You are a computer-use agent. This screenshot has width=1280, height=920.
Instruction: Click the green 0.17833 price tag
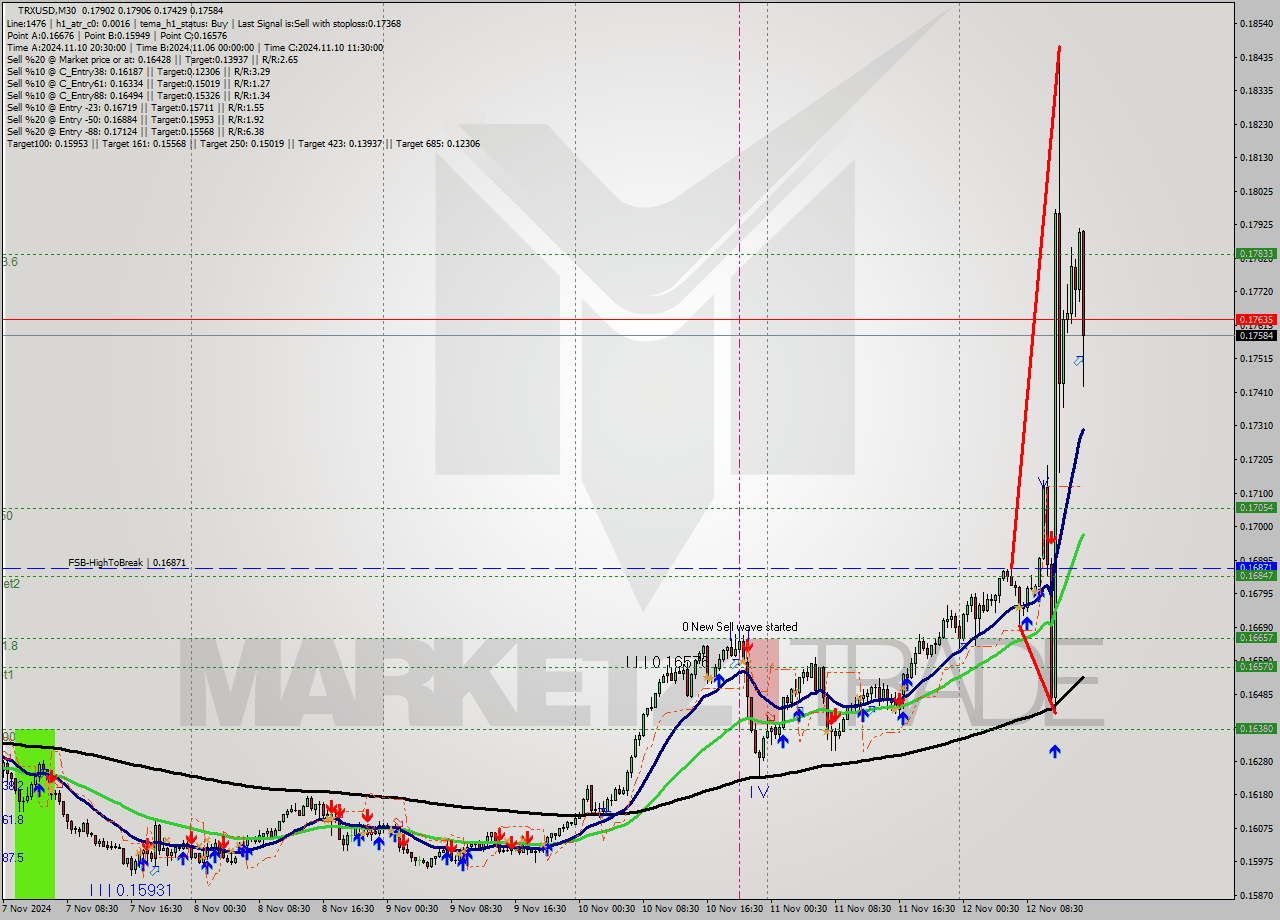tap(1257, 254)
